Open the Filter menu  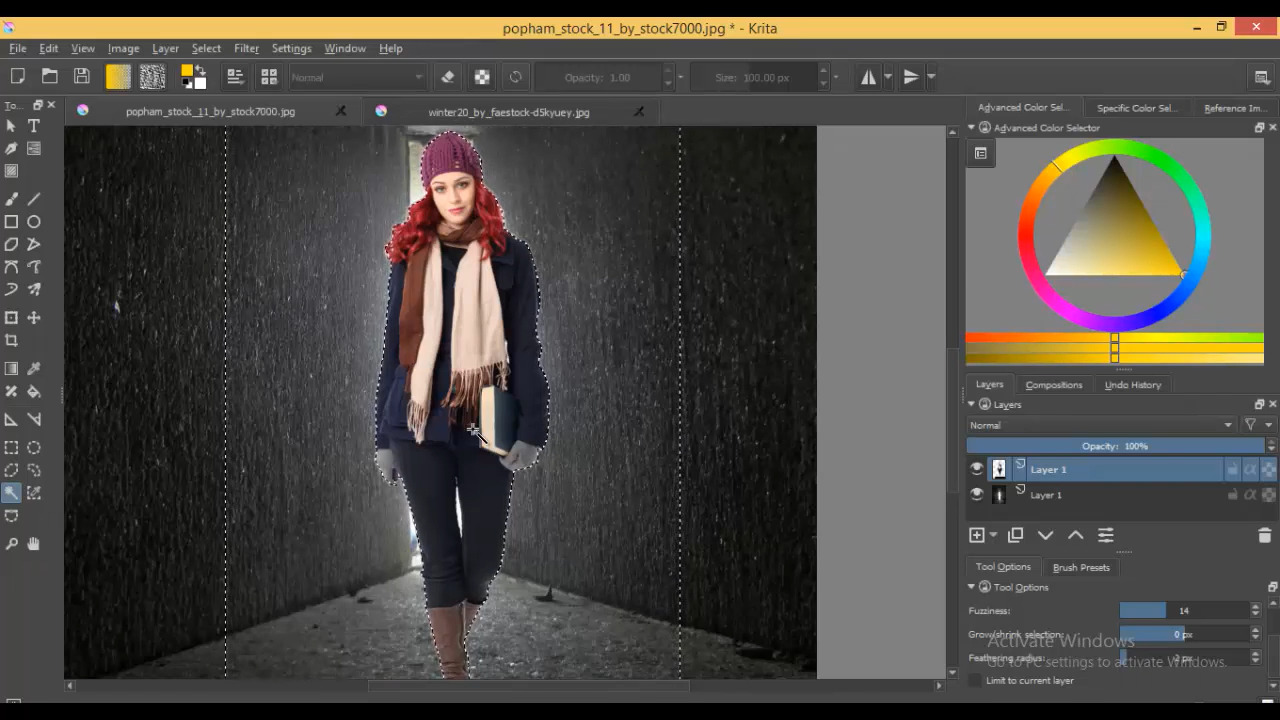tap(246, 48)
